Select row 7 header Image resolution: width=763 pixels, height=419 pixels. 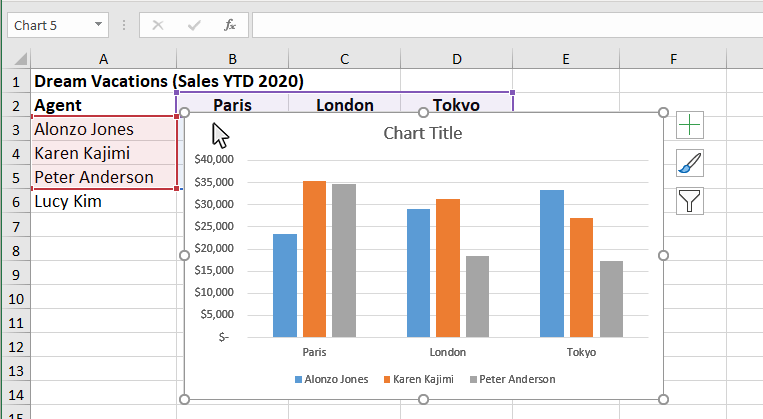16,226
